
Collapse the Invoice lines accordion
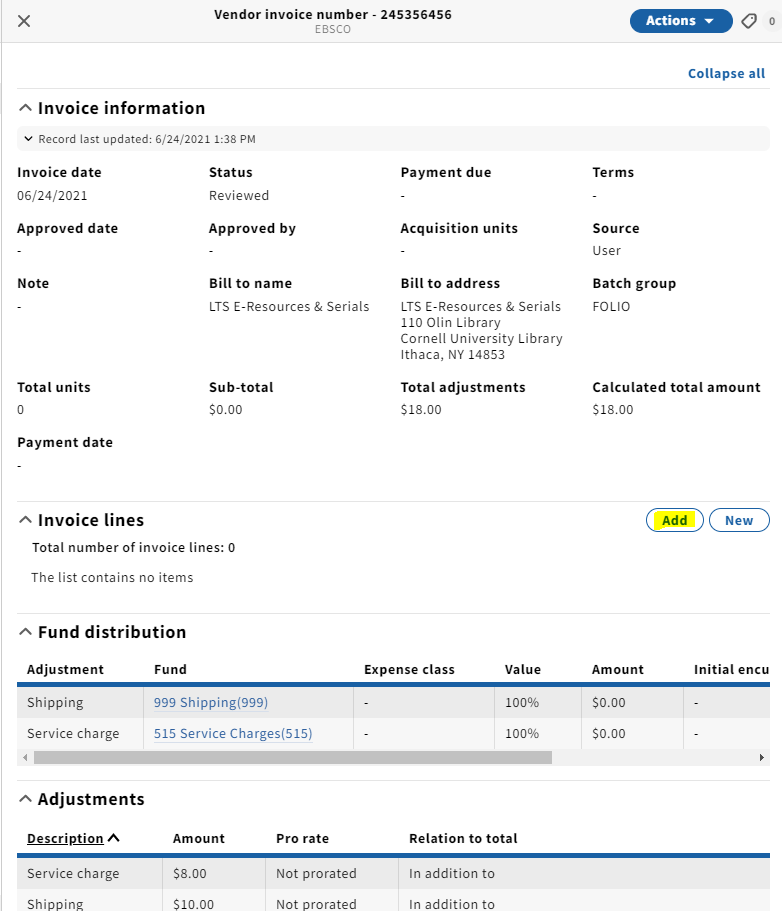(x=25, y=520)
